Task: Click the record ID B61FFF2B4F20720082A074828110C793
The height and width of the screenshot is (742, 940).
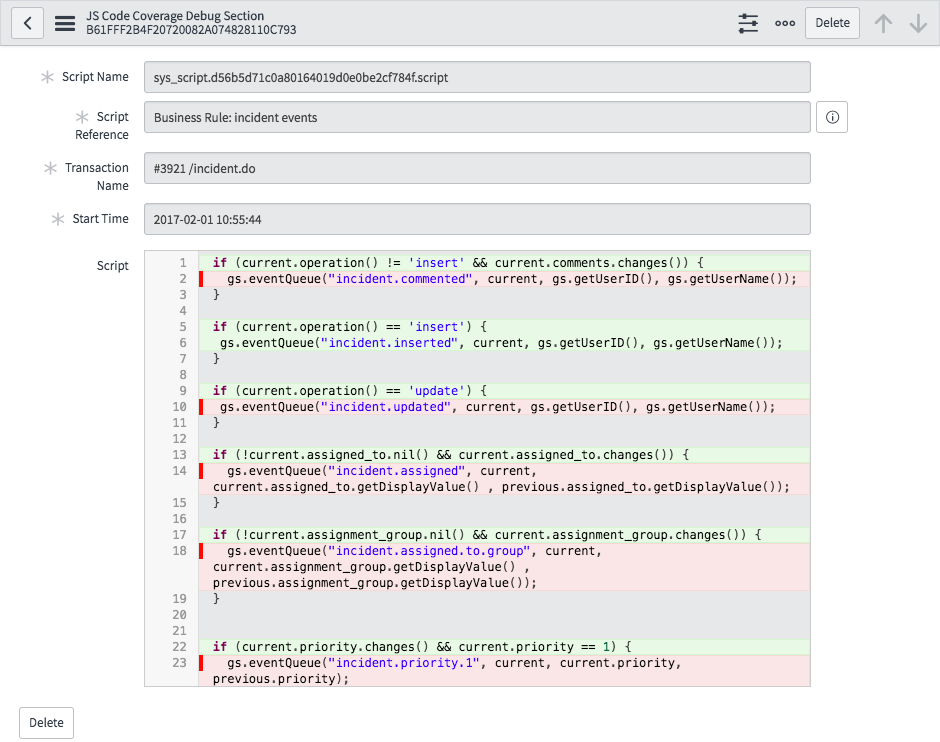Action: [x=191, y=30]
